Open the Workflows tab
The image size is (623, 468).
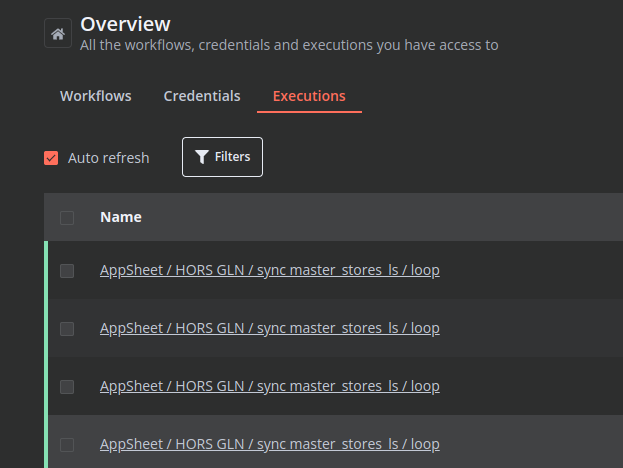pyautogui.click(x=95, y=96)
